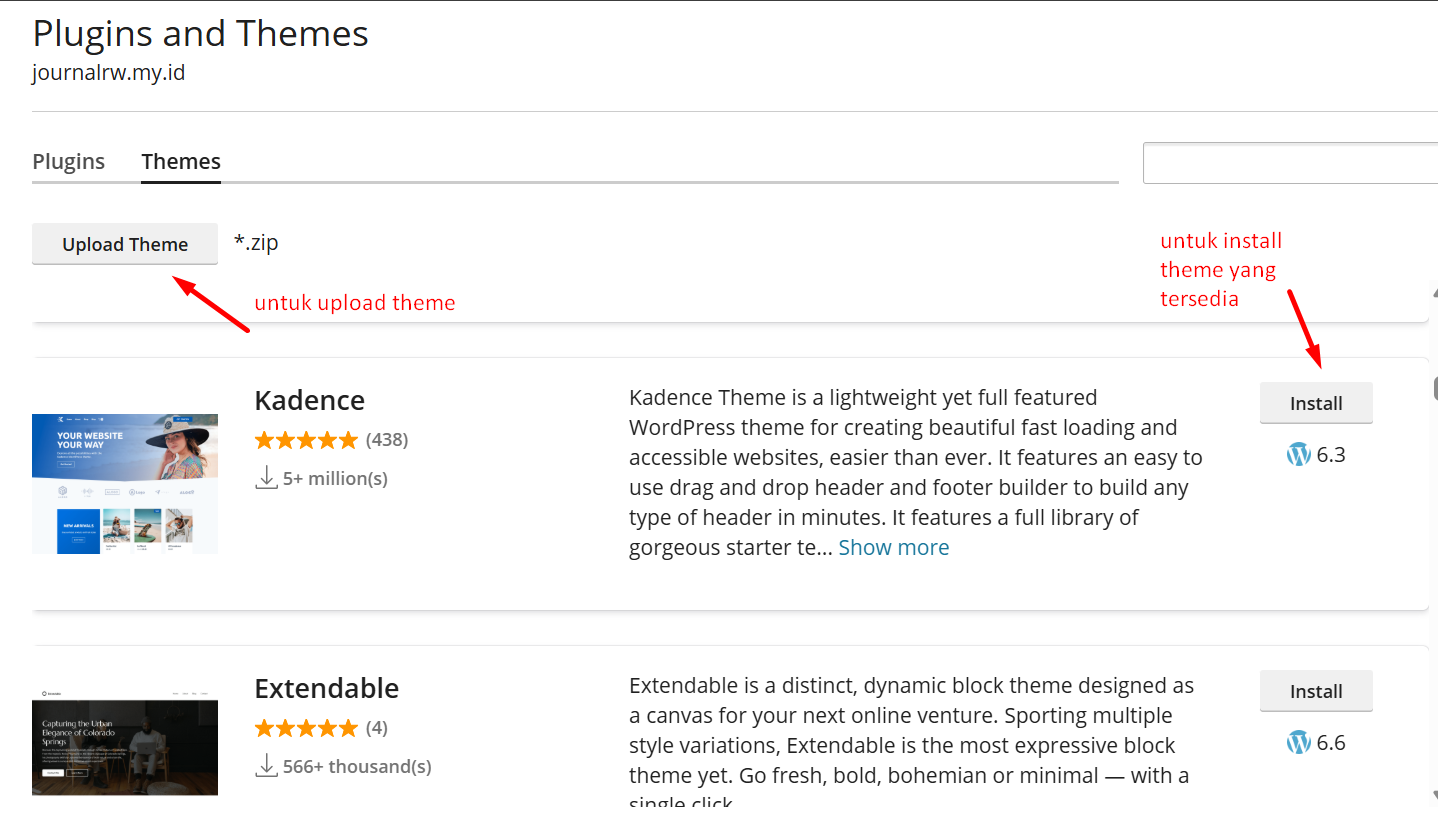Select the Themes tab
The height and width of the screenshot is (830, 1438).
(181, 162)
